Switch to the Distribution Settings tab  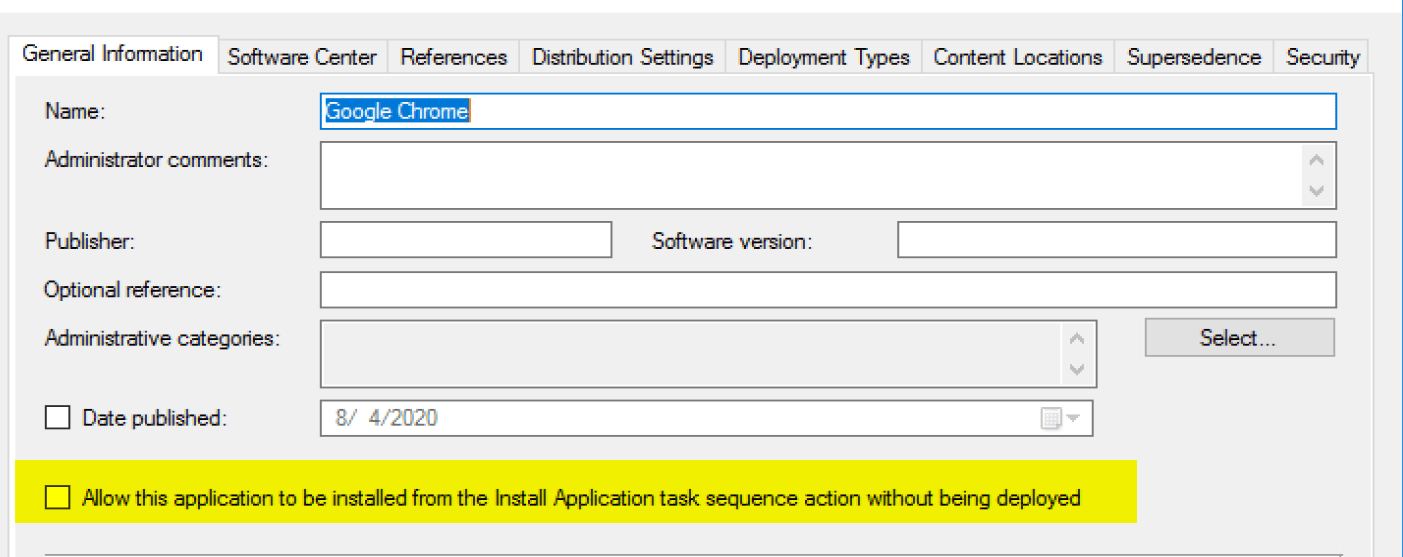tap(623, 57)
